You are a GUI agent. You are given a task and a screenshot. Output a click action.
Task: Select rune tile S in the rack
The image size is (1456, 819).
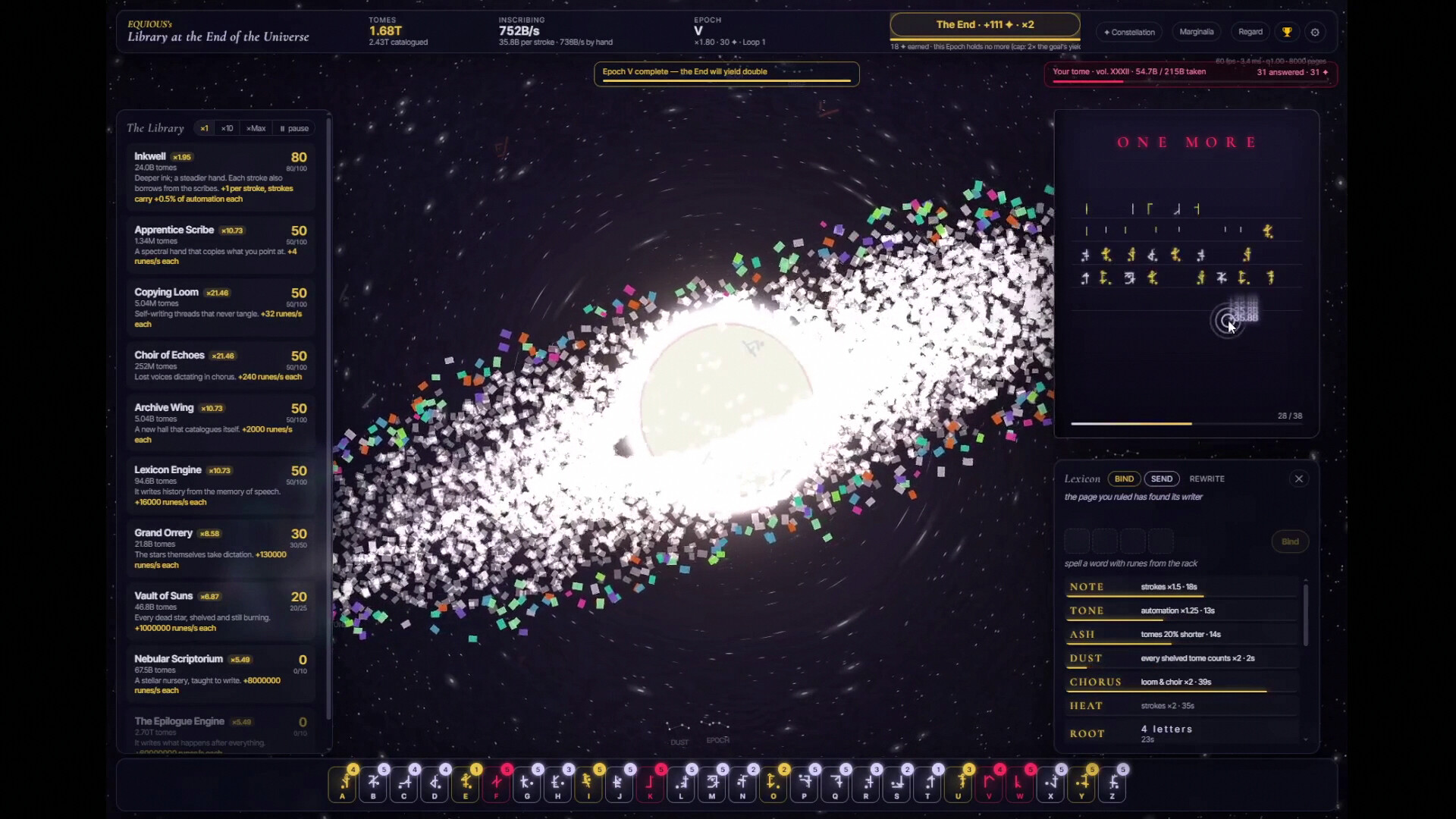pyautogui.click(x=896, y=784)
